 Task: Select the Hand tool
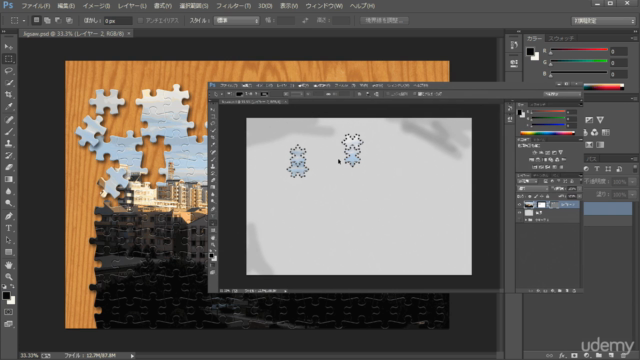point(9,265)
